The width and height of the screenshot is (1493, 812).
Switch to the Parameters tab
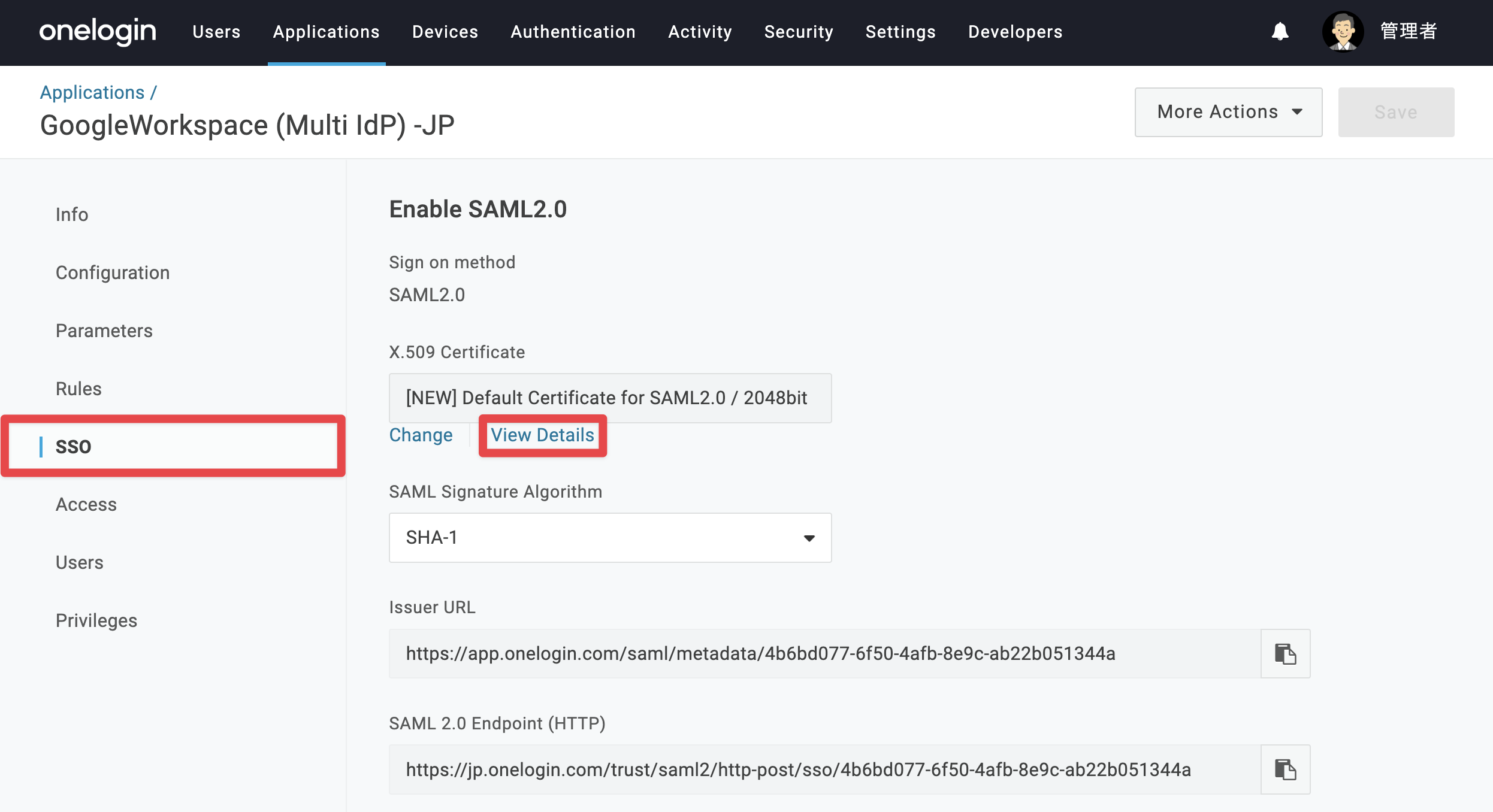[104, 331]
